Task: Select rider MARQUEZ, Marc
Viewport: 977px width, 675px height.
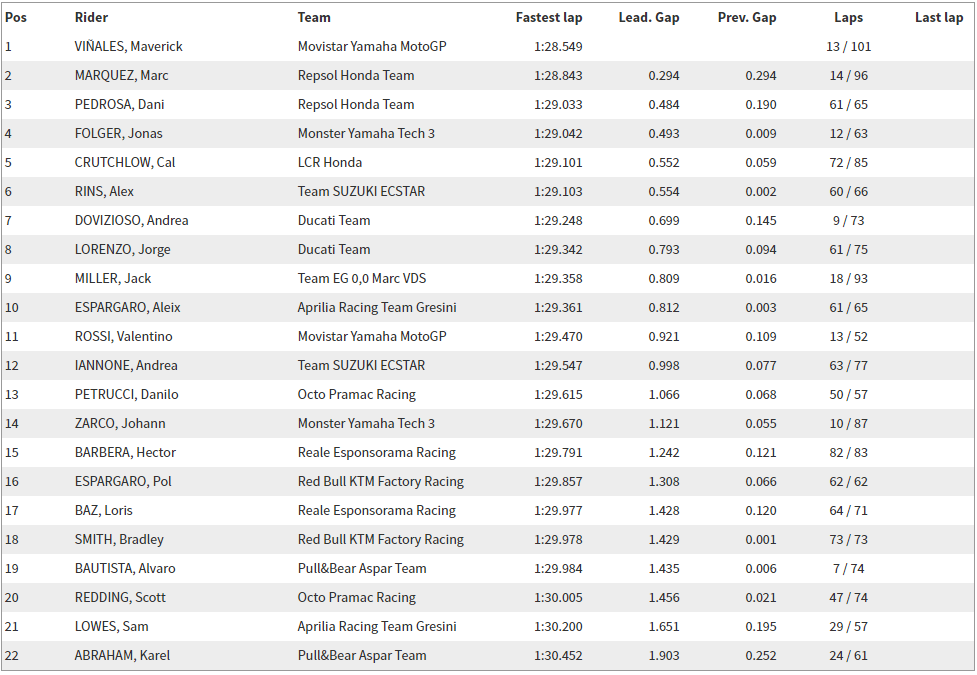Action: coord(122,75)
